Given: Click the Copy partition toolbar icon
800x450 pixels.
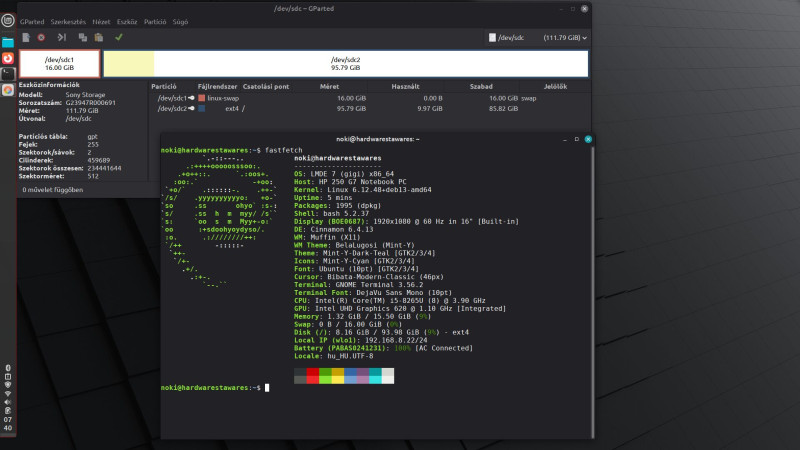Looking at the screenshot, I should (x=83, y=37).
